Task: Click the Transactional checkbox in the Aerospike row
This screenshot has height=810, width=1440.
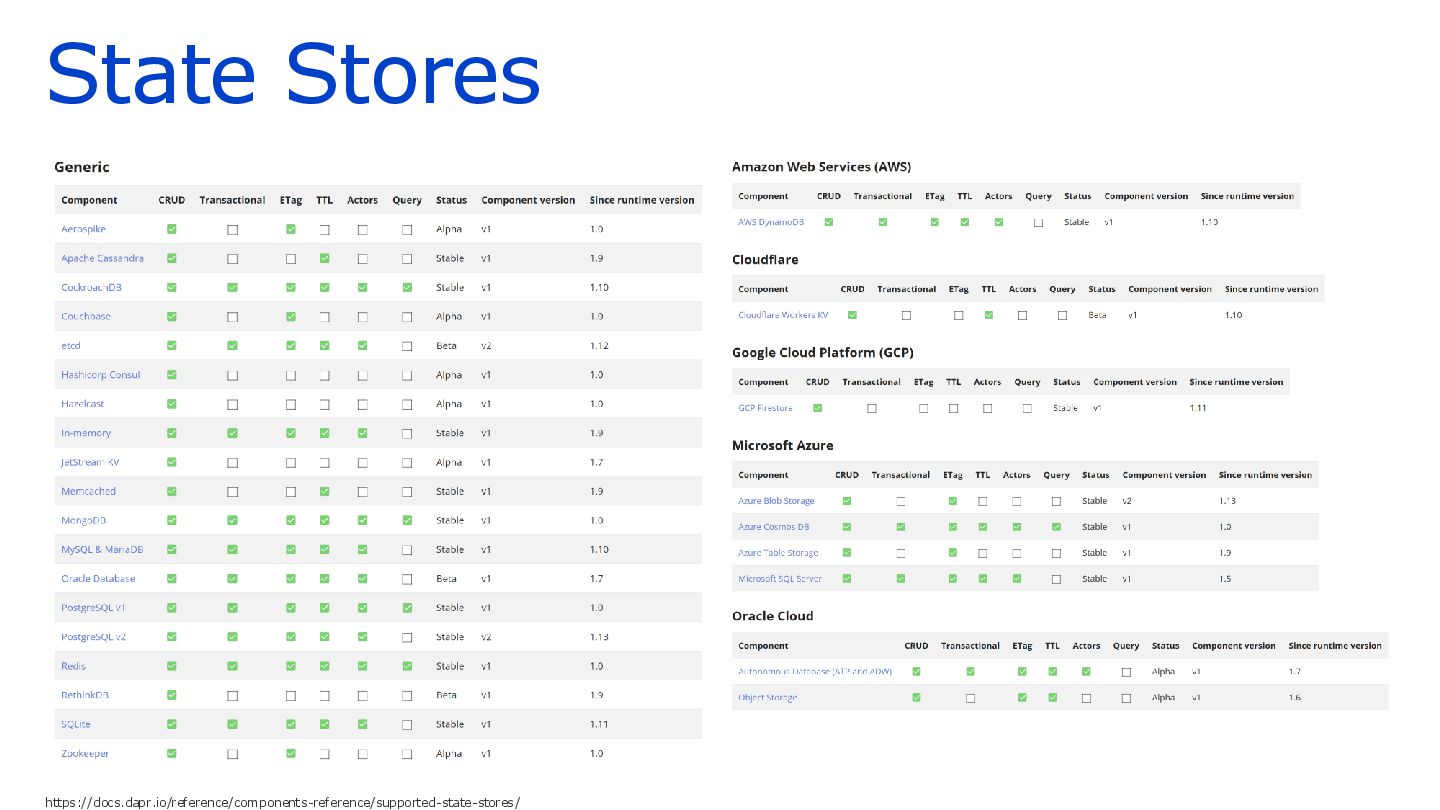Action: (x=232, y=229)
